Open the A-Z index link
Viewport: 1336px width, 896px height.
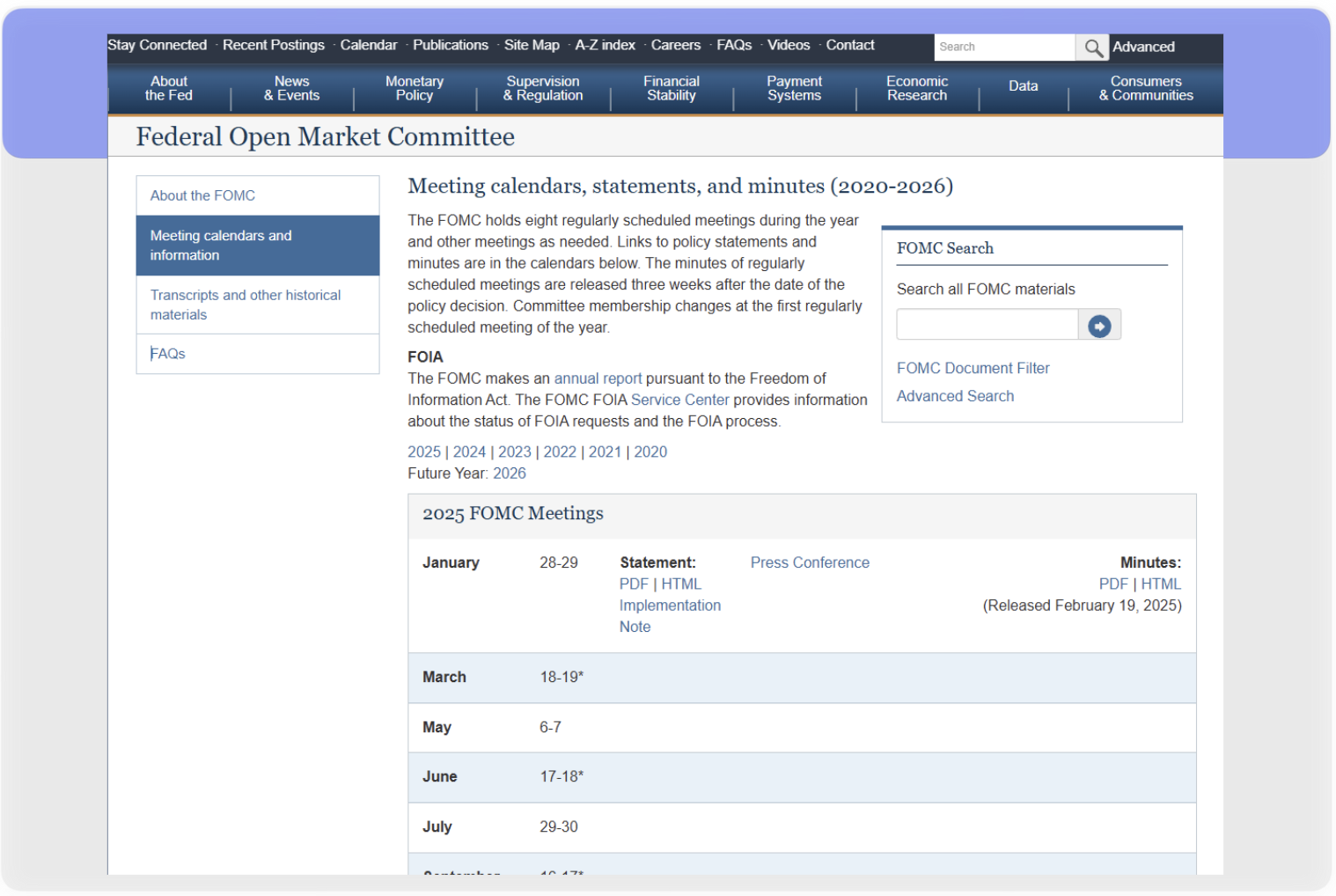pos(606,45)
